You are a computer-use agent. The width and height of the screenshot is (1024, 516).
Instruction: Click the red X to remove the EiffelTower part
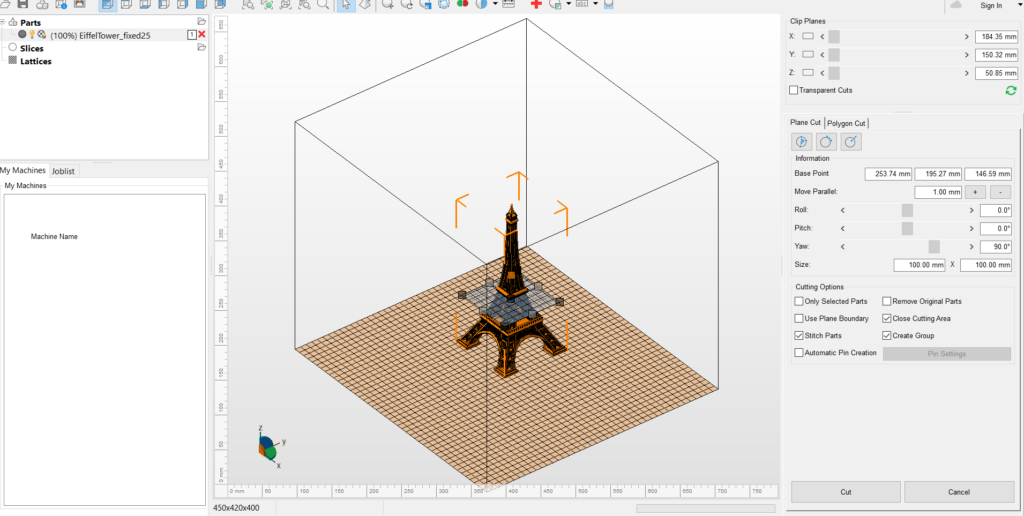tap(202, 35)
